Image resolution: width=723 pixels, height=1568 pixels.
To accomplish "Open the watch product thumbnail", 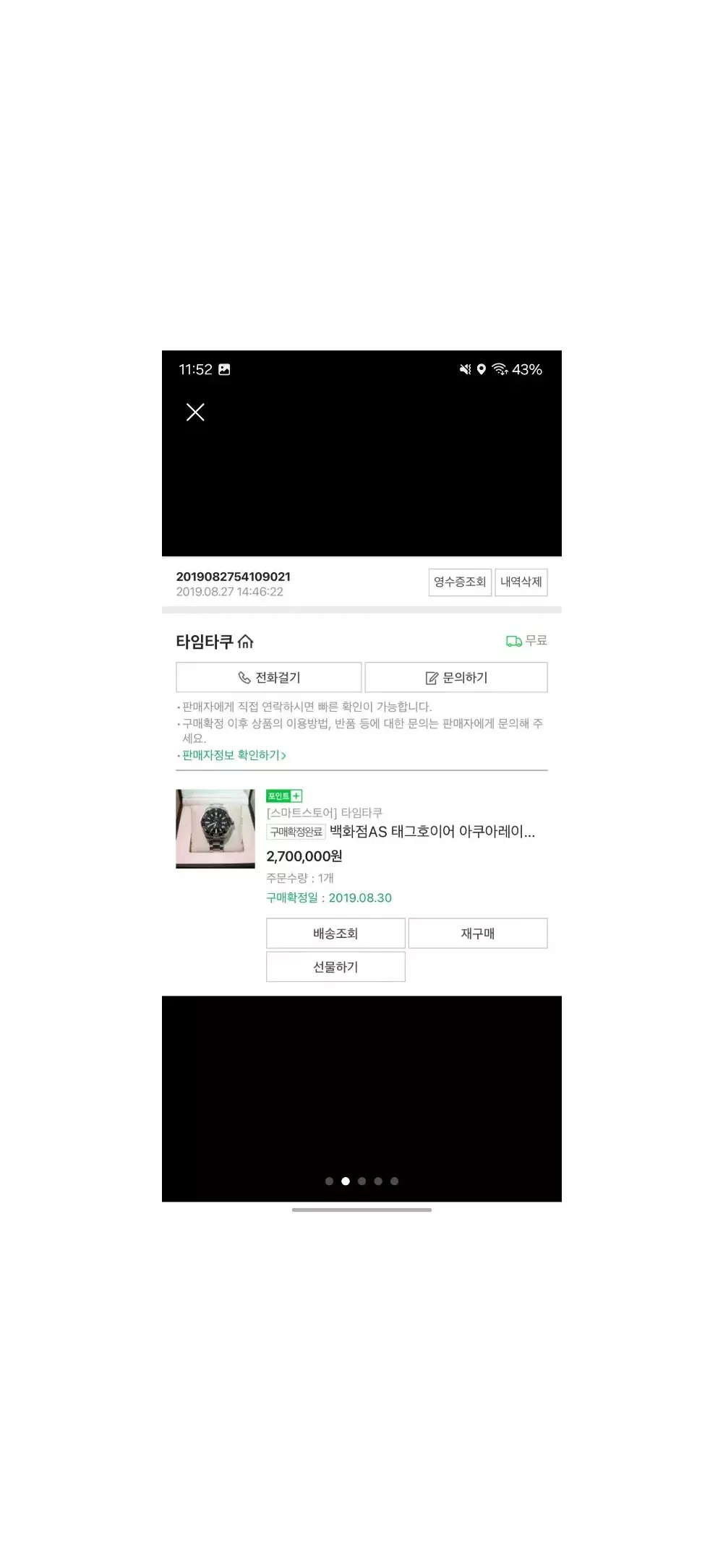I will (215, 828).
